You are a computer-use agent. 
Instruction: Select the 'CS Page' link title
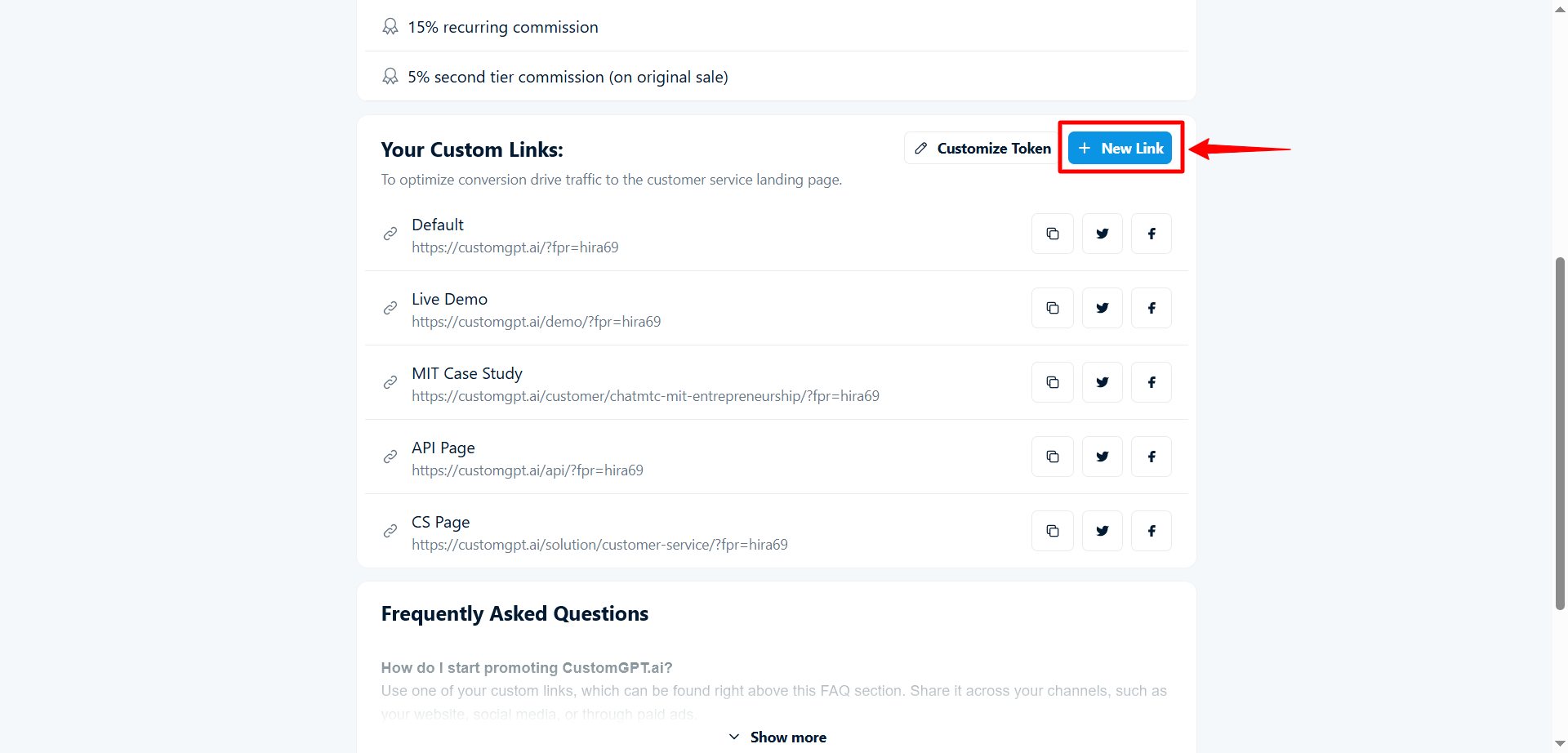pyautogui.click(x=441, y=522)
